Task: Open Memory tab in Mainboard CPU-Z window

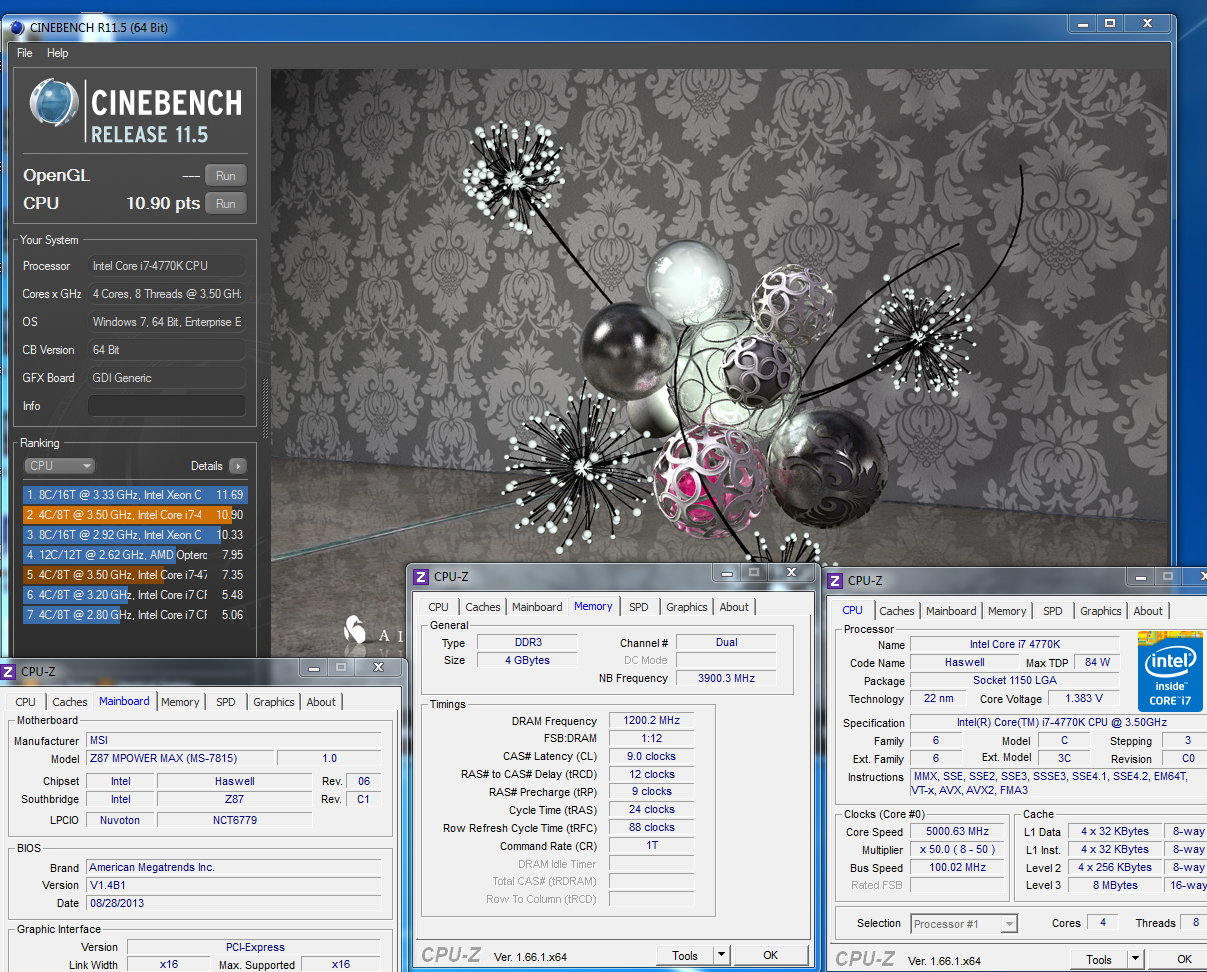Action: [180, 702]
